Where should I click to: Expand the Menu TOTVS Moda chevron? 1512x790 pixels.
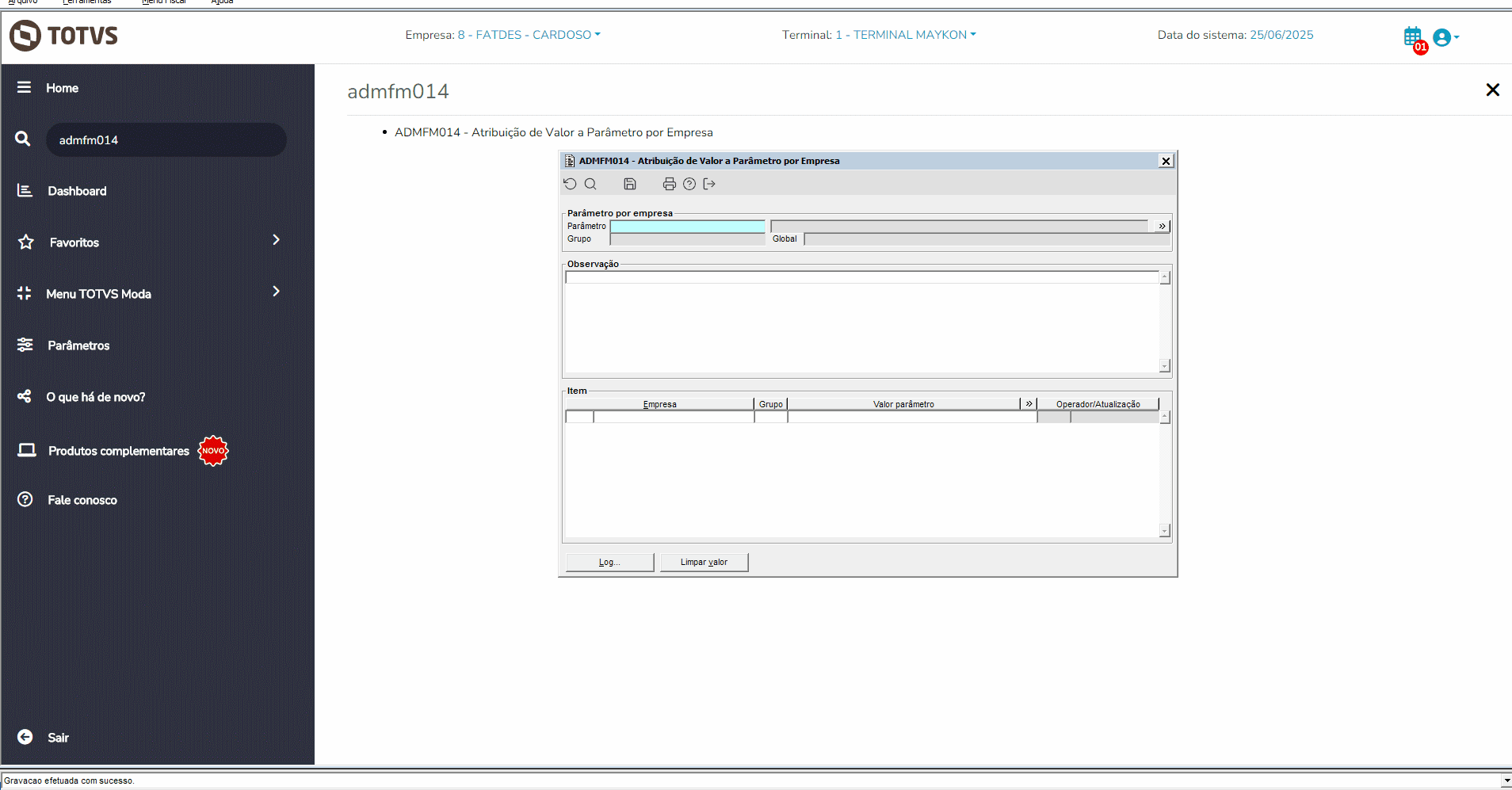[x=277, y=291]
